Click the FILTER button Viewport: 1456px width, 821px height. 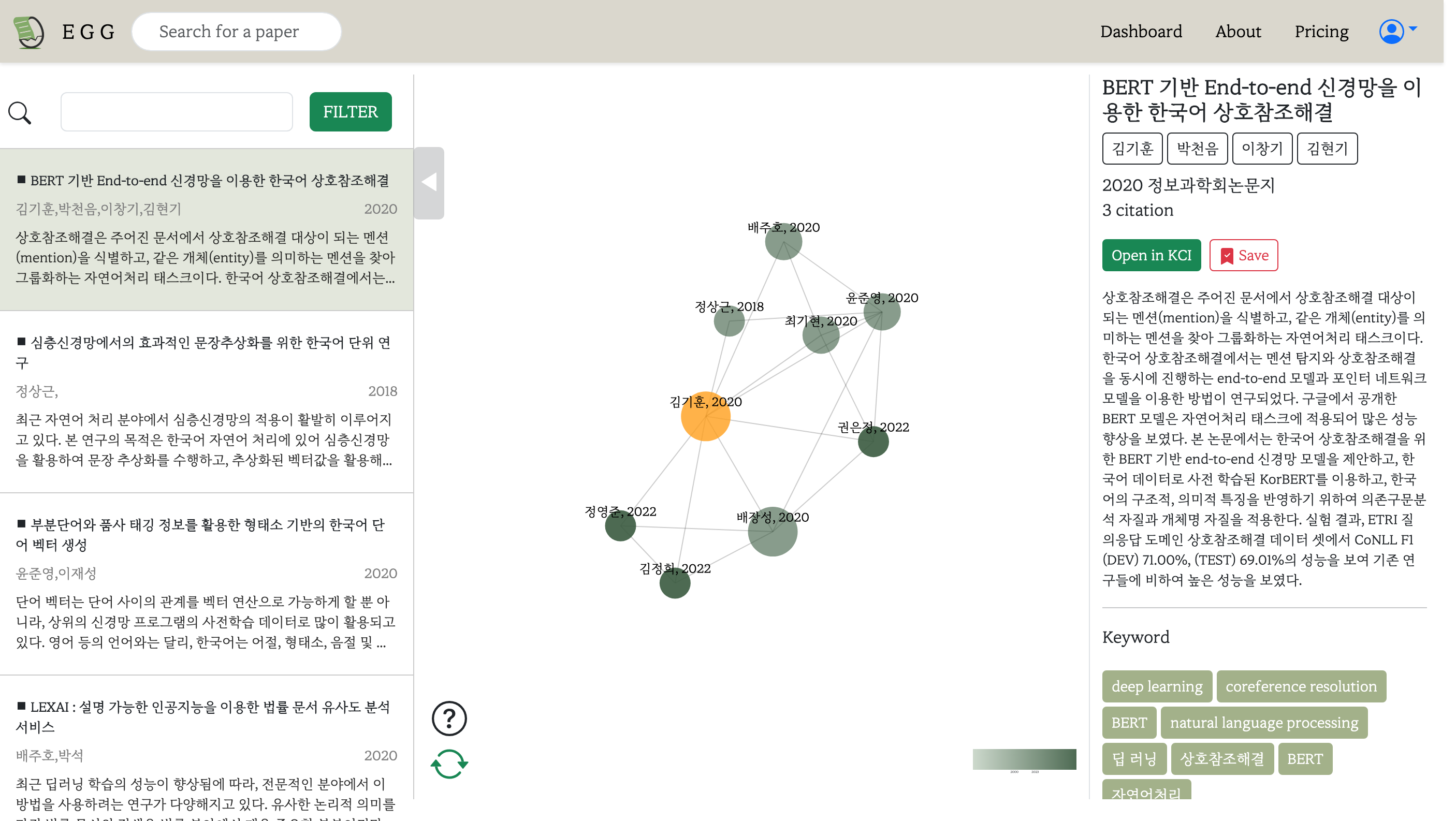pyautogui.click(x=350, y=111)
